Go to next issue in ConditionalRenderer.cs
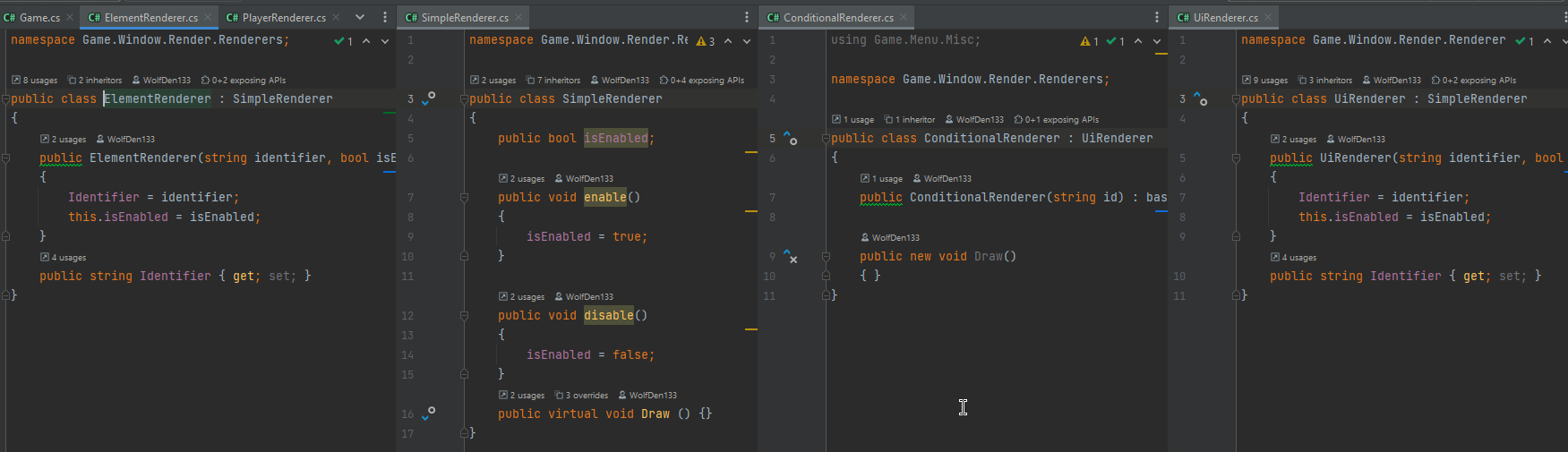The image size is (1568, 452). (x=1157, y=41)
